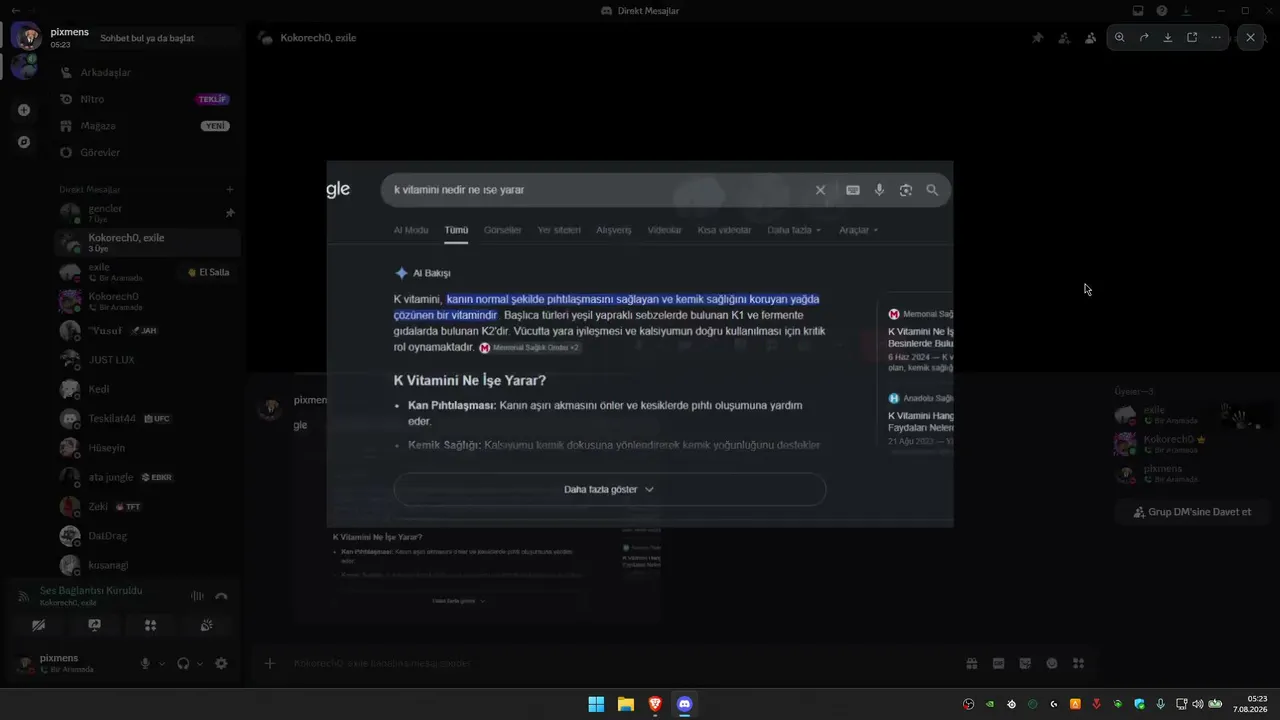Open the volume speaker icon in system tray
The height and width of the screenshot is (720, 1280).
point(1198,704)
